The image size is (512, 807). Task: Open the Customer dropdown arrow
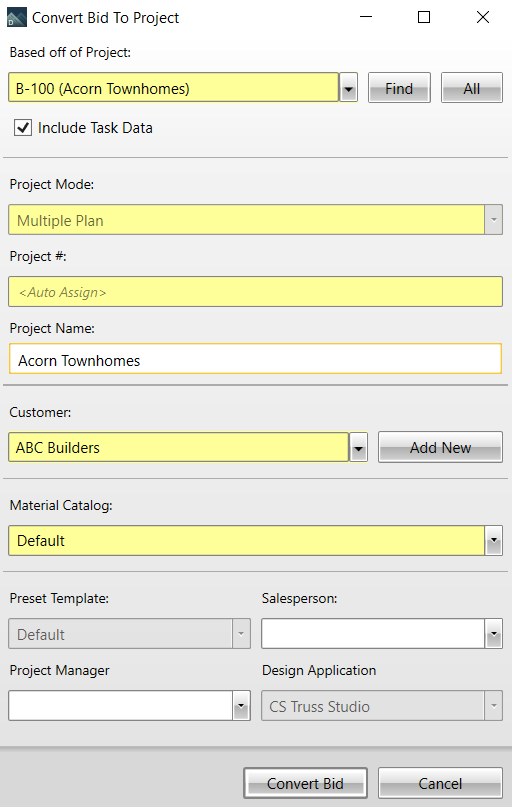pos(359,447)
